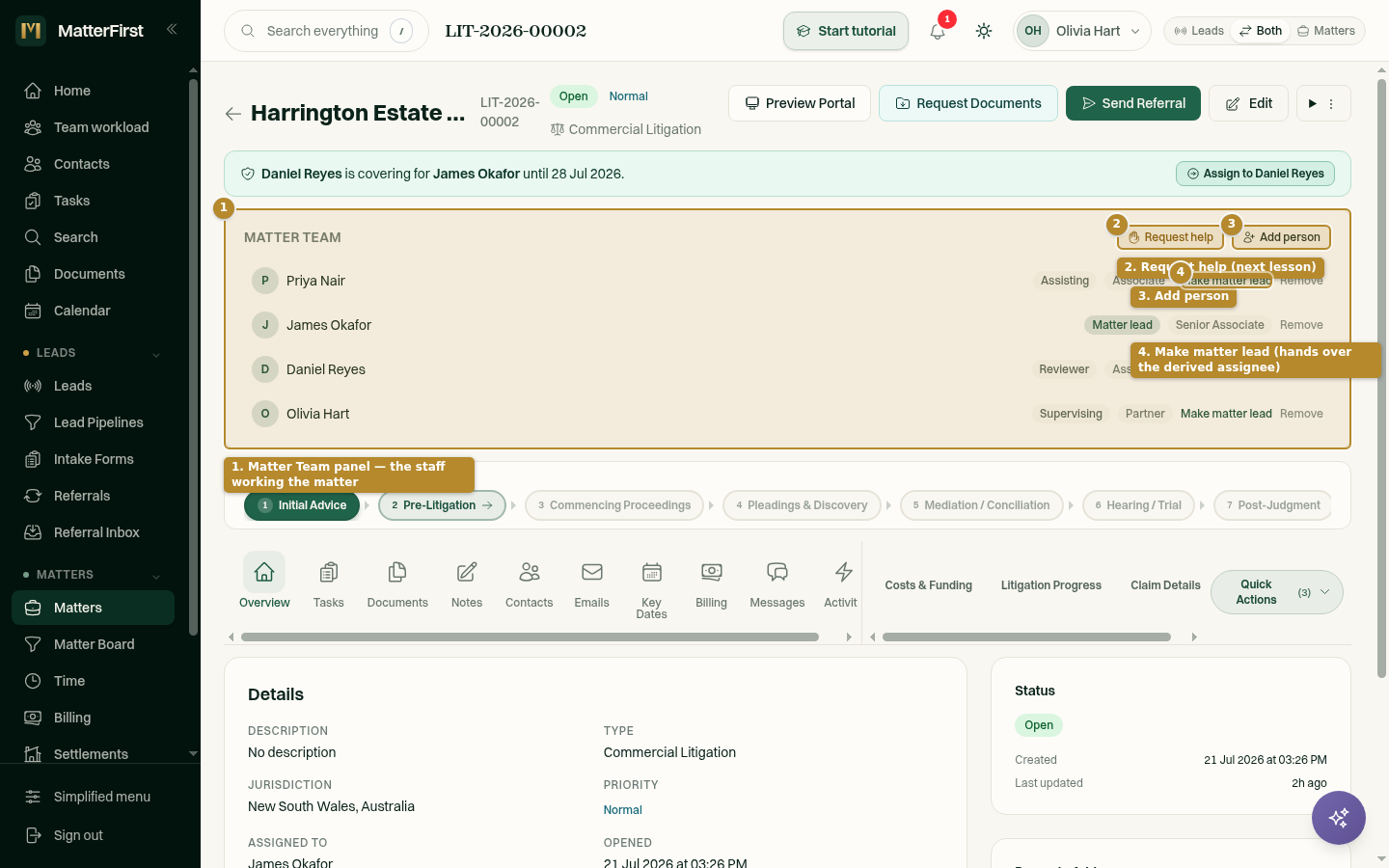The width and height of the screenshot is (1389, 868).
Task: Open the Olivia Hart user menu
Action: (1082, 31)
